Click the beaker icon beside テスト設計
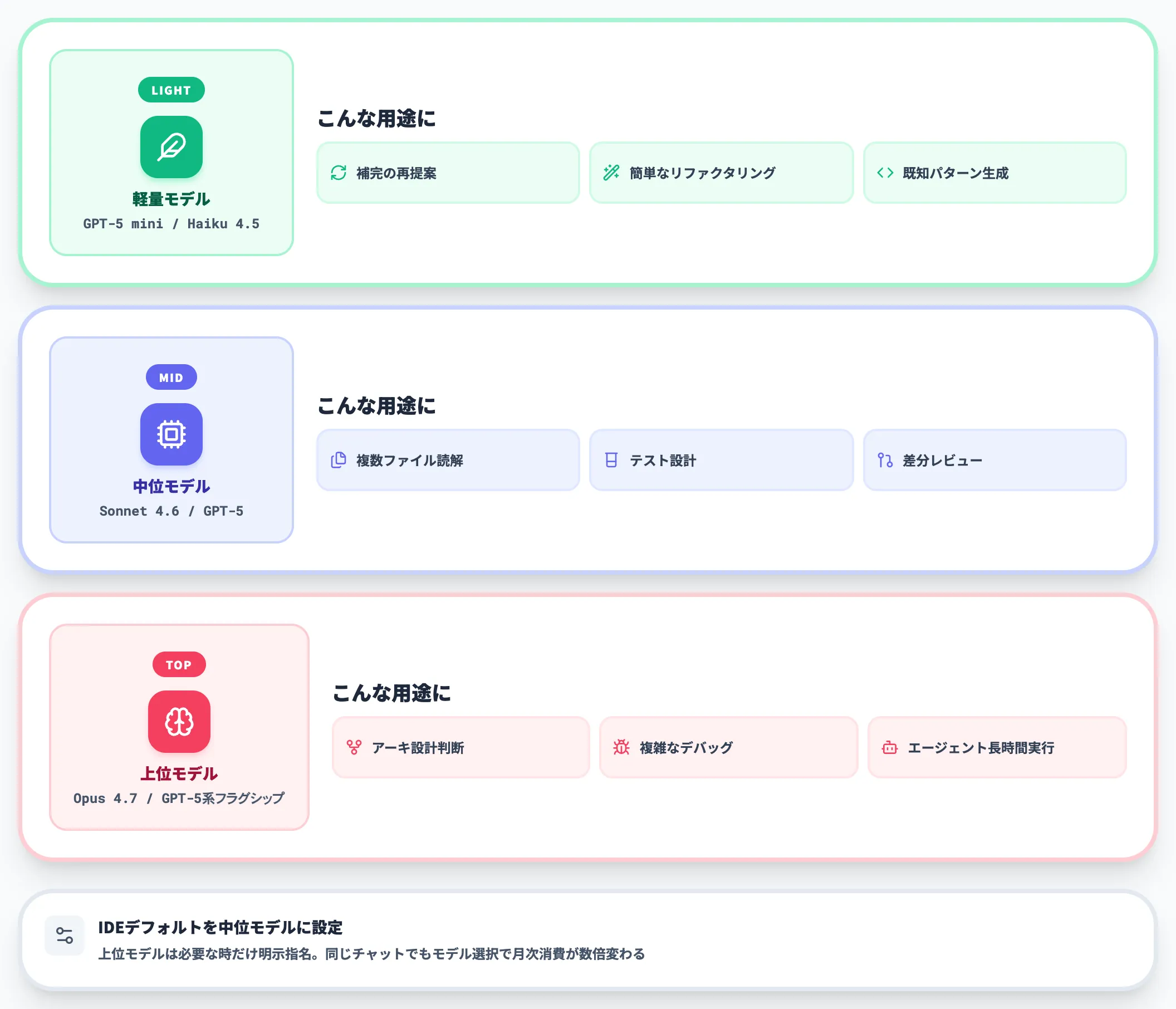The width and height of the screenshot is (1176, 1009). pyautogui.click(x=611, y=459)
